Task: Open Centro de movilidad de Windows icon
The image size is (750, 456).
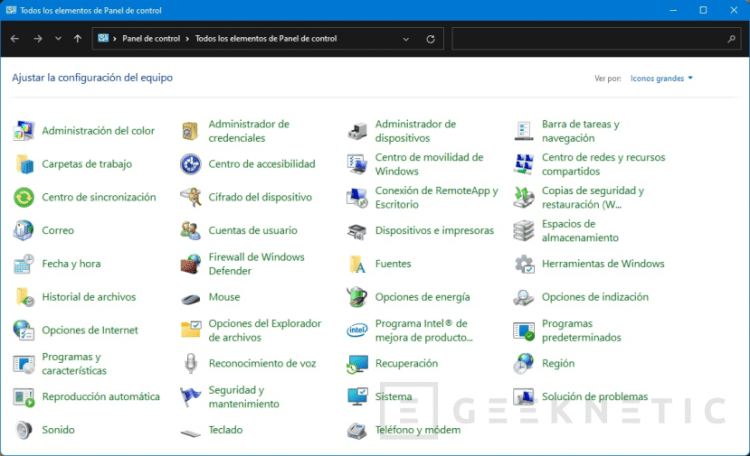Action: (357, 164)
